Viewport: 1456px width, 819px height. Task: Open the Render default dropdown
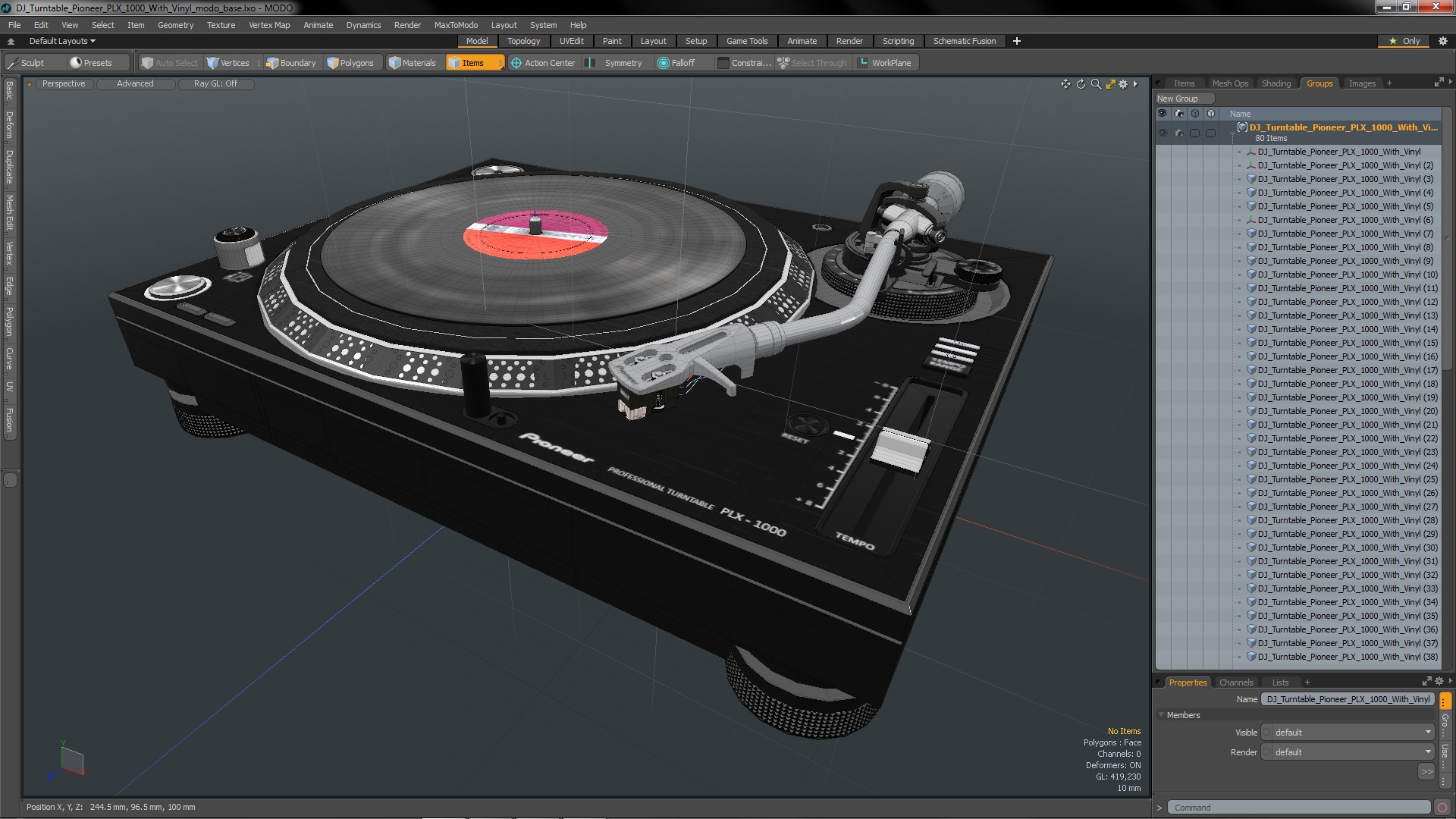click(x=1353, y=752)
